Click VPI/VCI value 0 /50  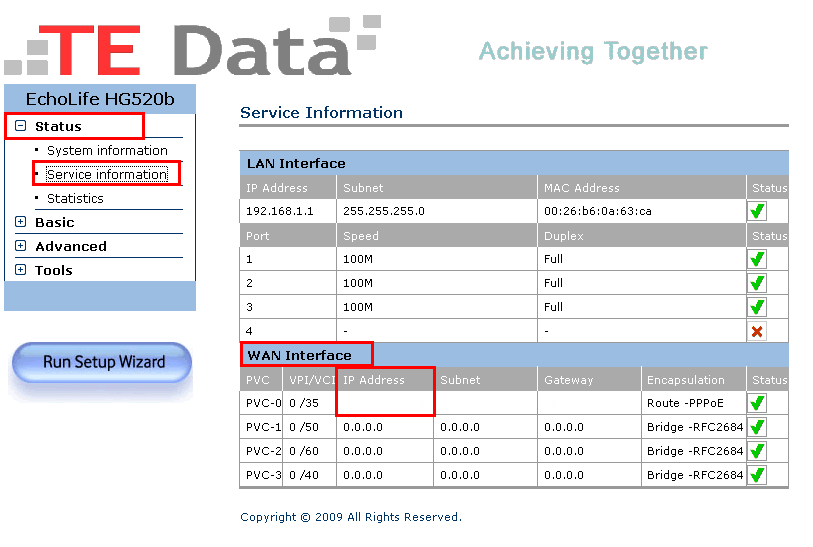point(304,427)
